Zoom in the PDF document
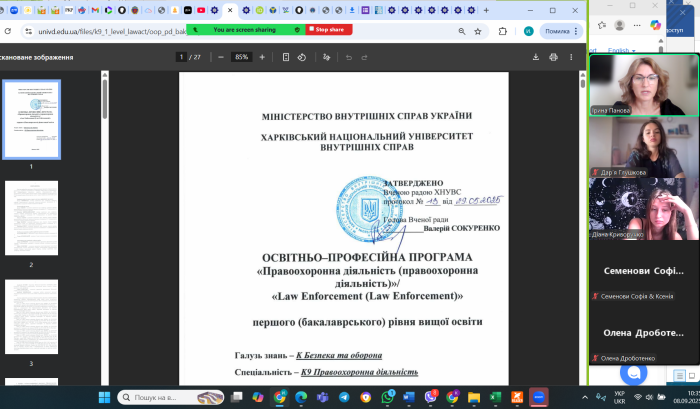The image size is (700, 409). click(262, 57)
